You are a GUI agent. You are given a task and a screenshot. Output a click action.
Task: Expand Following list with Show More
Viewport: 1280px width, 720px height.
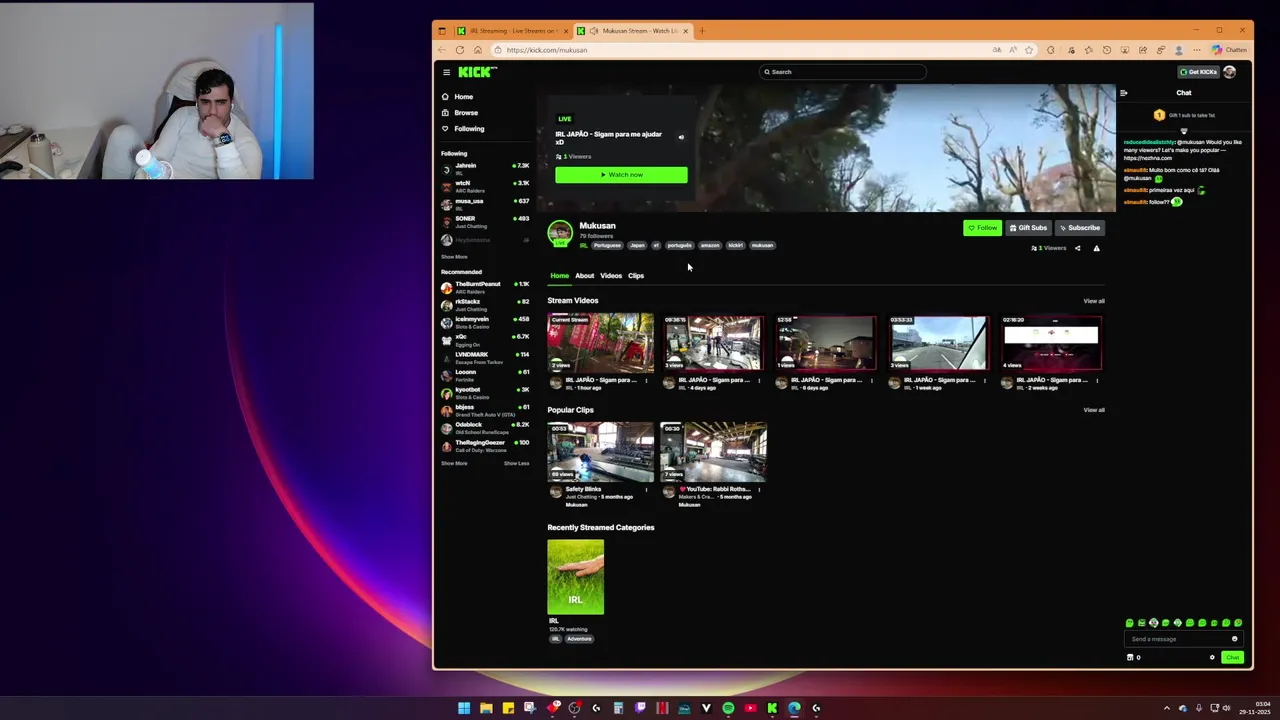click(x=454, y=257)
